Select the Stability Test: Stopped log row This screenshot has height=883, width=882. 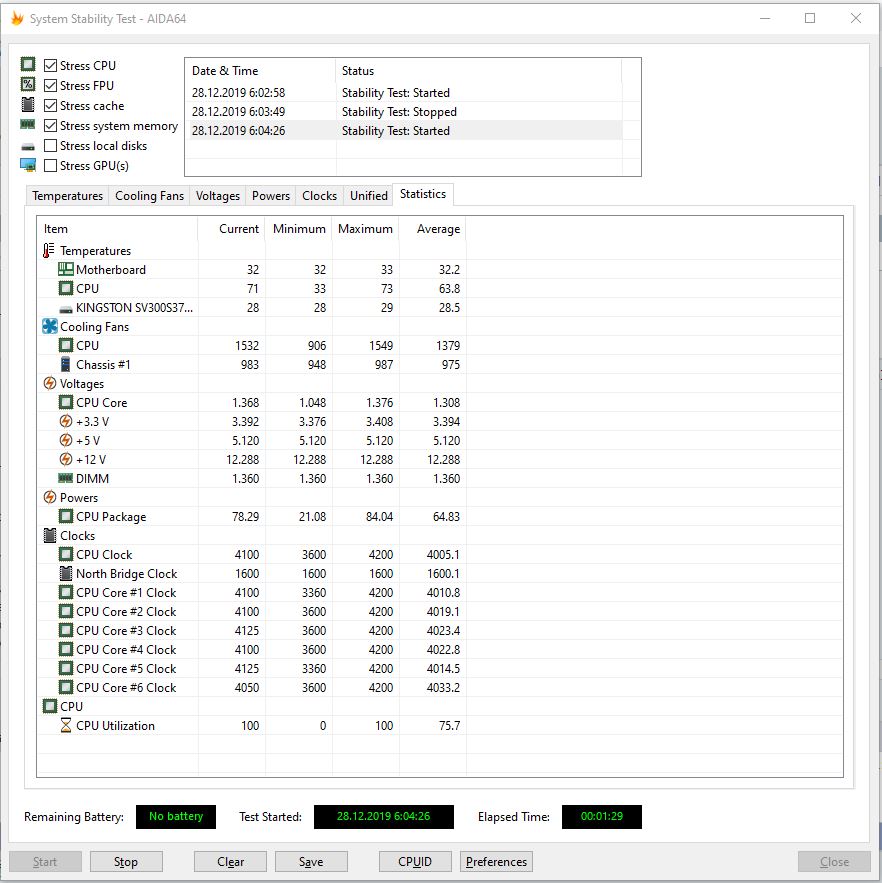pyautogui.click(x=406, y=112)
